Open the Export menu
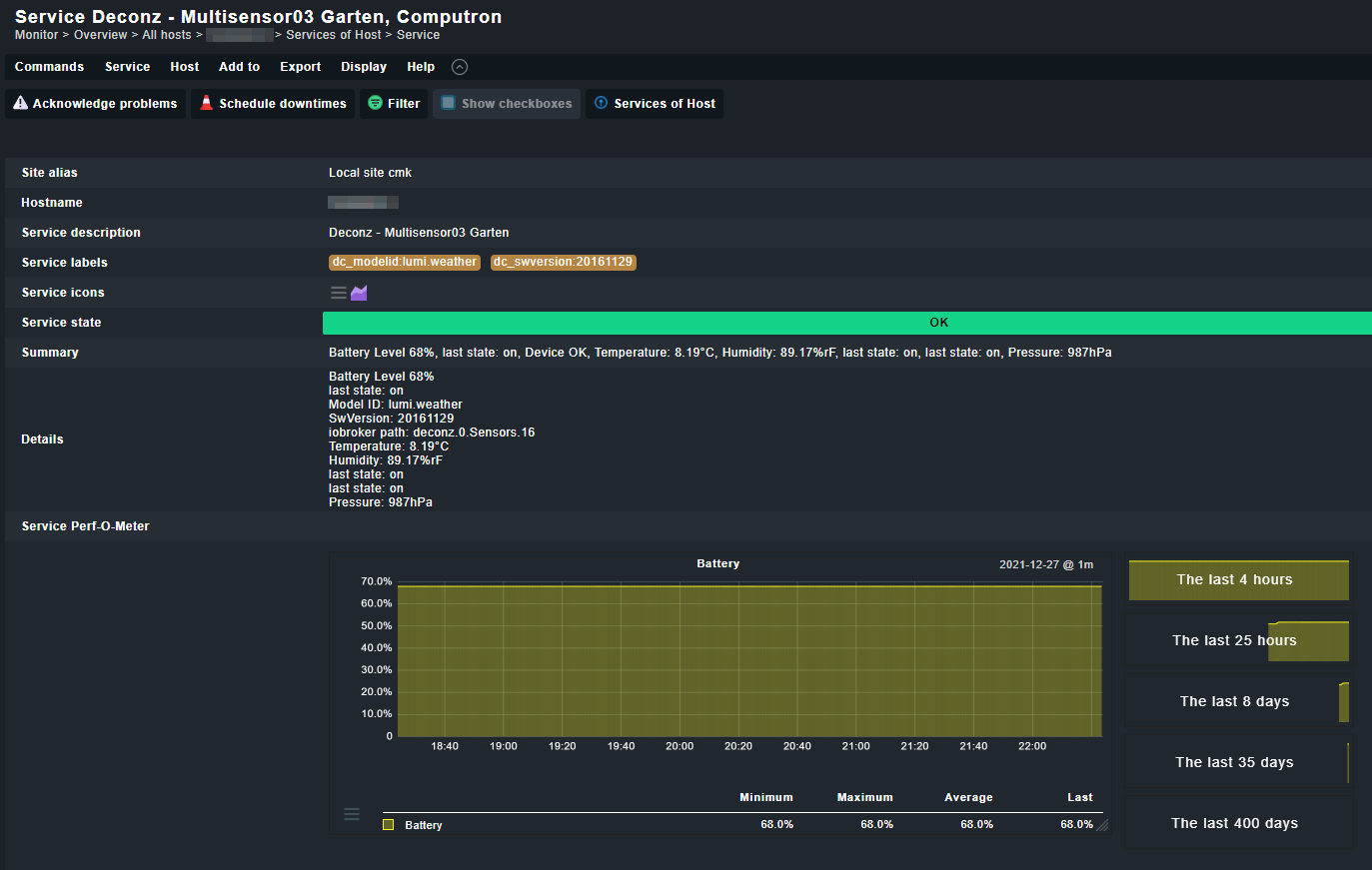Viewport: 1372px width, 870px height. (300, 67)
